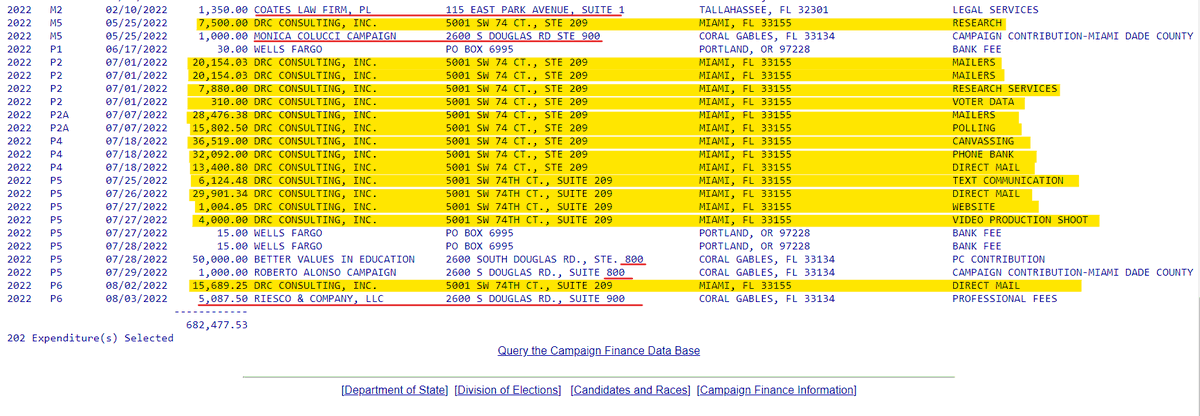Follow the Department of State link
Viewport: 1200px width, 416px height.
pos(395,390)
